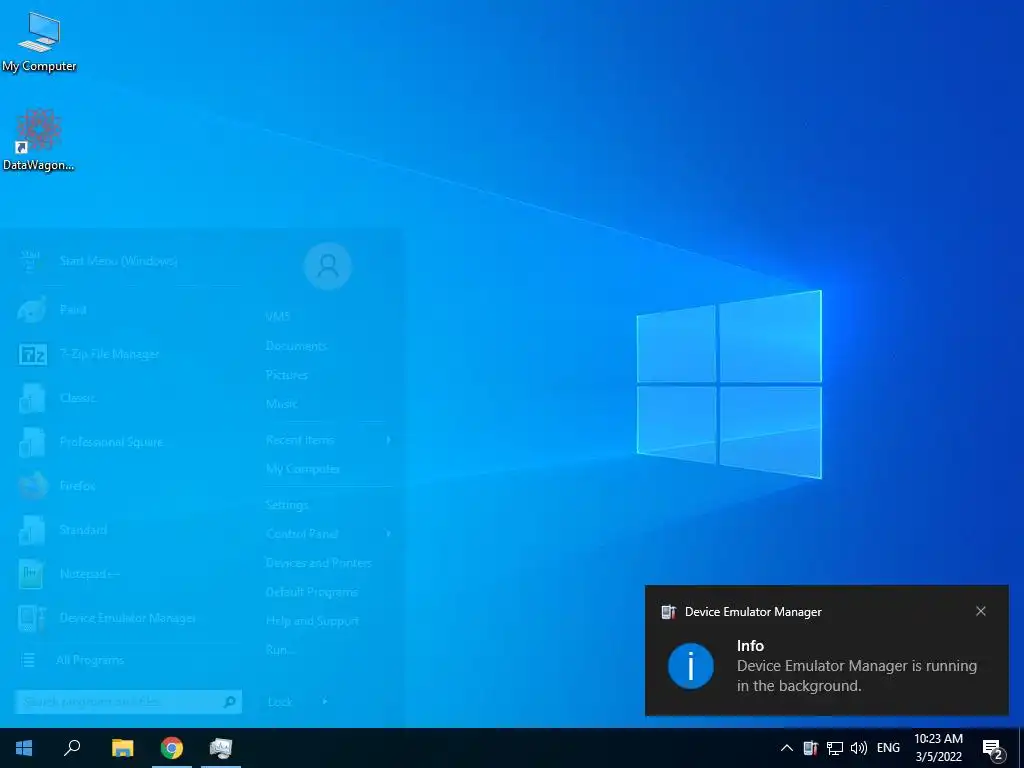Click Device Emulator Manager tray icon
This screenshot has height=768, width=1024.
(x=810, y=748)
